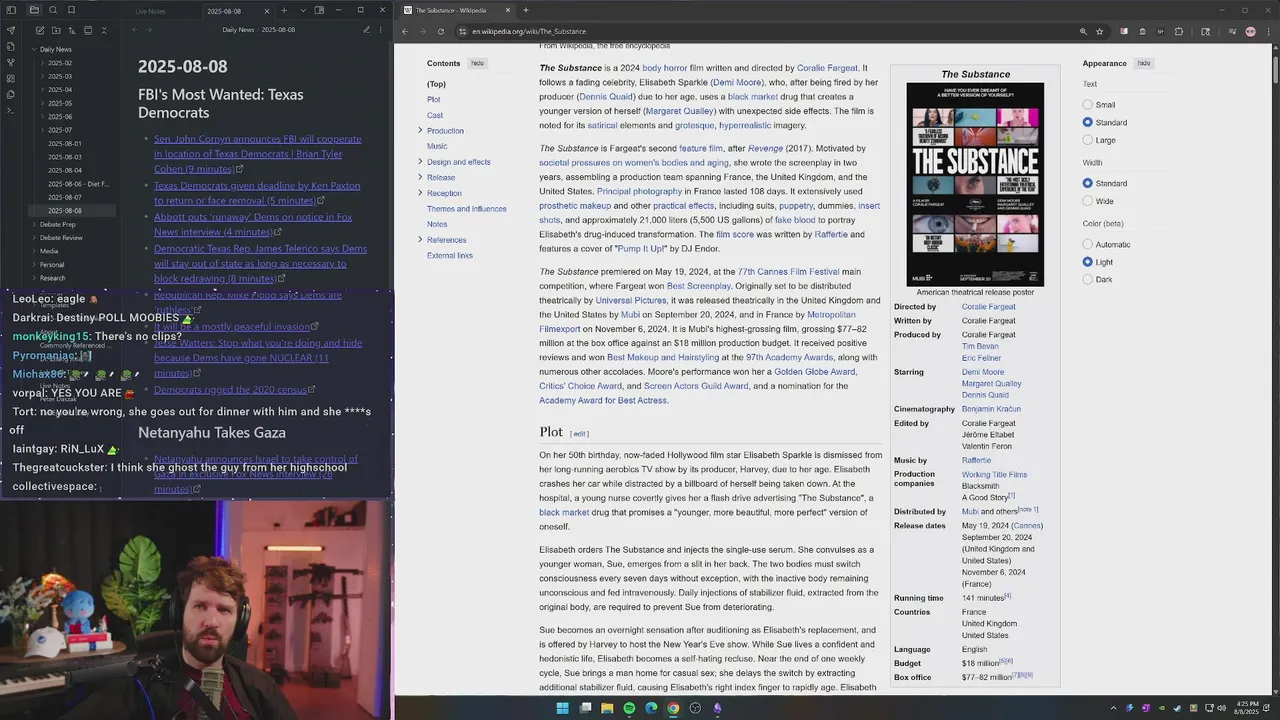1280x720 pixels.
Task: Open a new browser tab
Action: 525,10
